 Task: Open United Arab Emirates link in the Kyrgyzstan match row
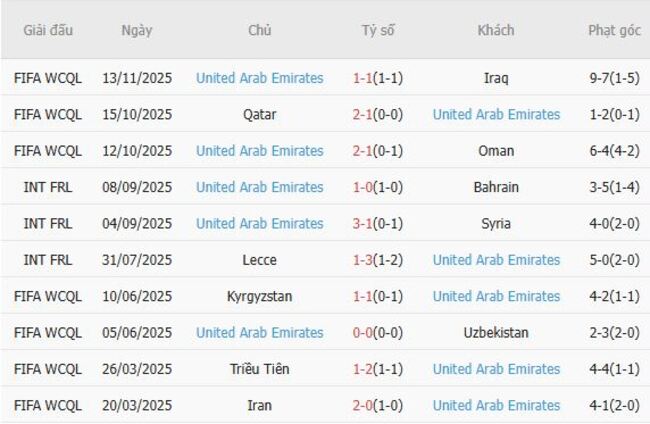point(496,296)
